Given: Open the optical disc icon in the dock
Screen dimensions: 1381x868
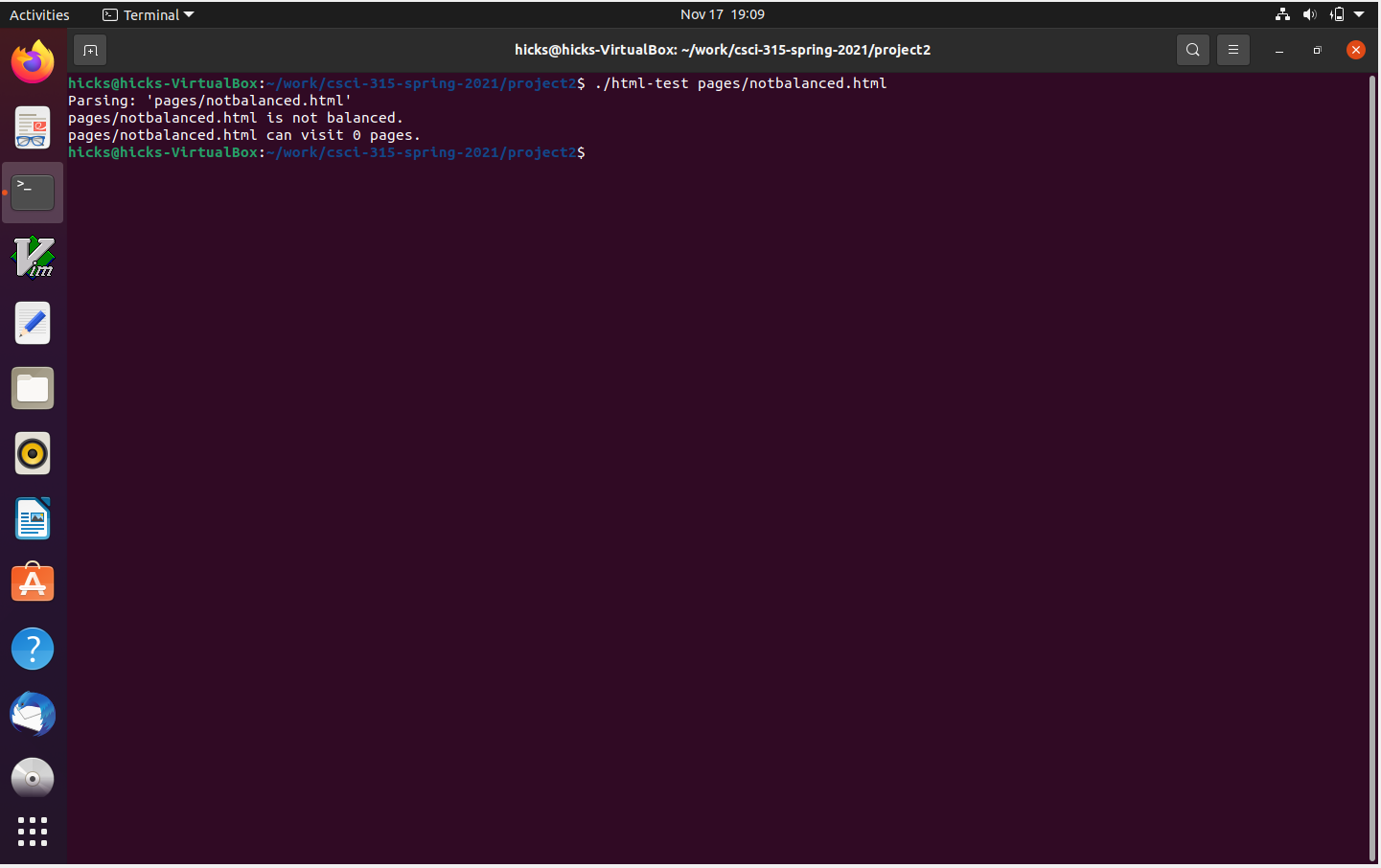Looking at the screenshot, I should (33, 779).
